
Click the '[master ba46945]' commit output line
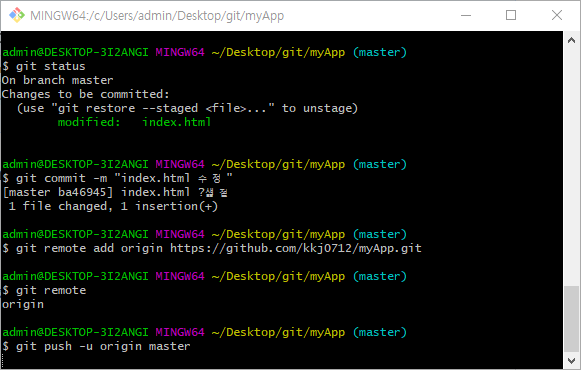(115, 192)
